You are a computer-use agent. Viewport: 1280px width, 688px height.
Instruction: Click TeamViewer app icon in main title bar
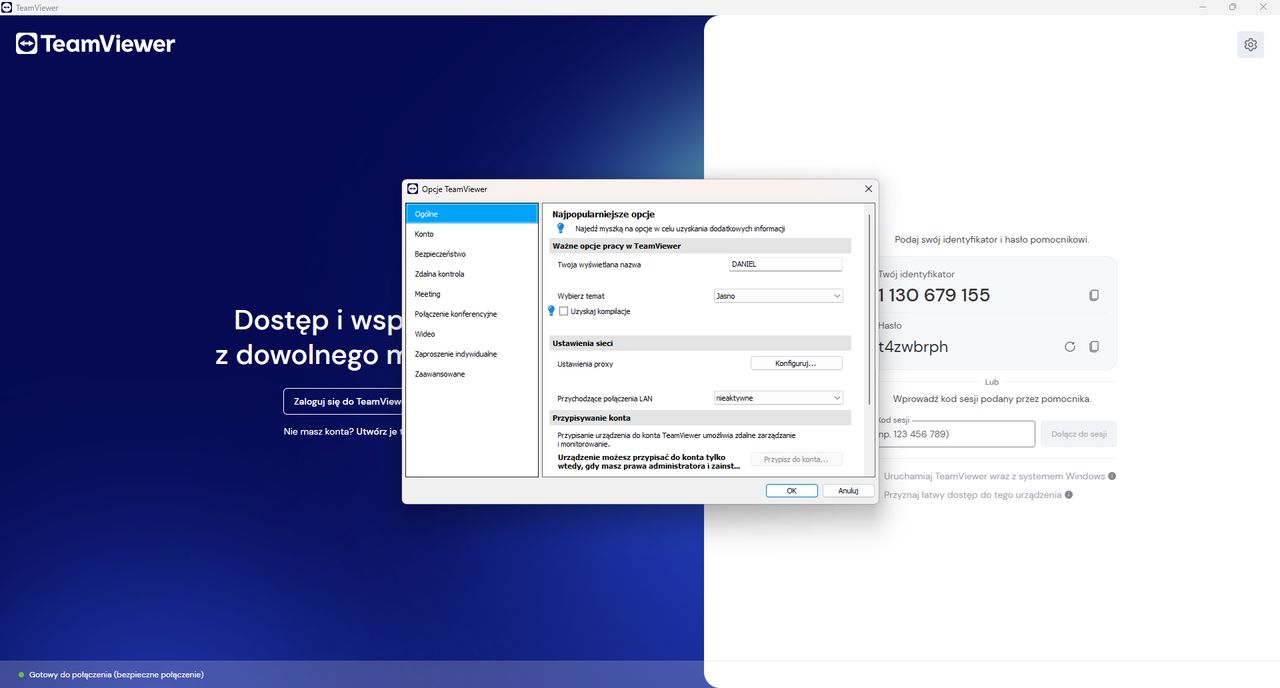click(x=7, y=7)
